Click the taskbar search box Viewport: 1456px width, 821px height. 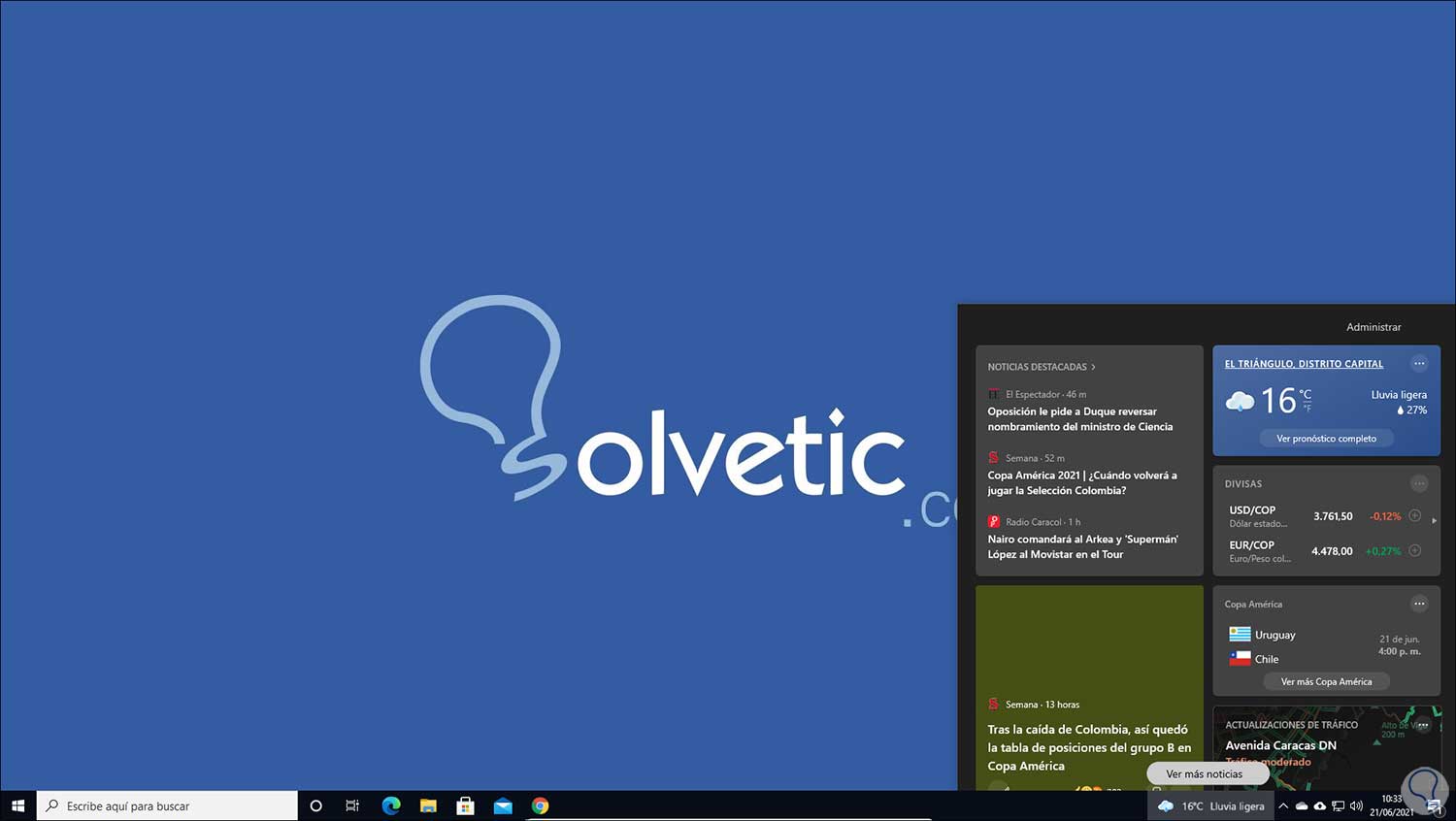click(x=167, y=805)
